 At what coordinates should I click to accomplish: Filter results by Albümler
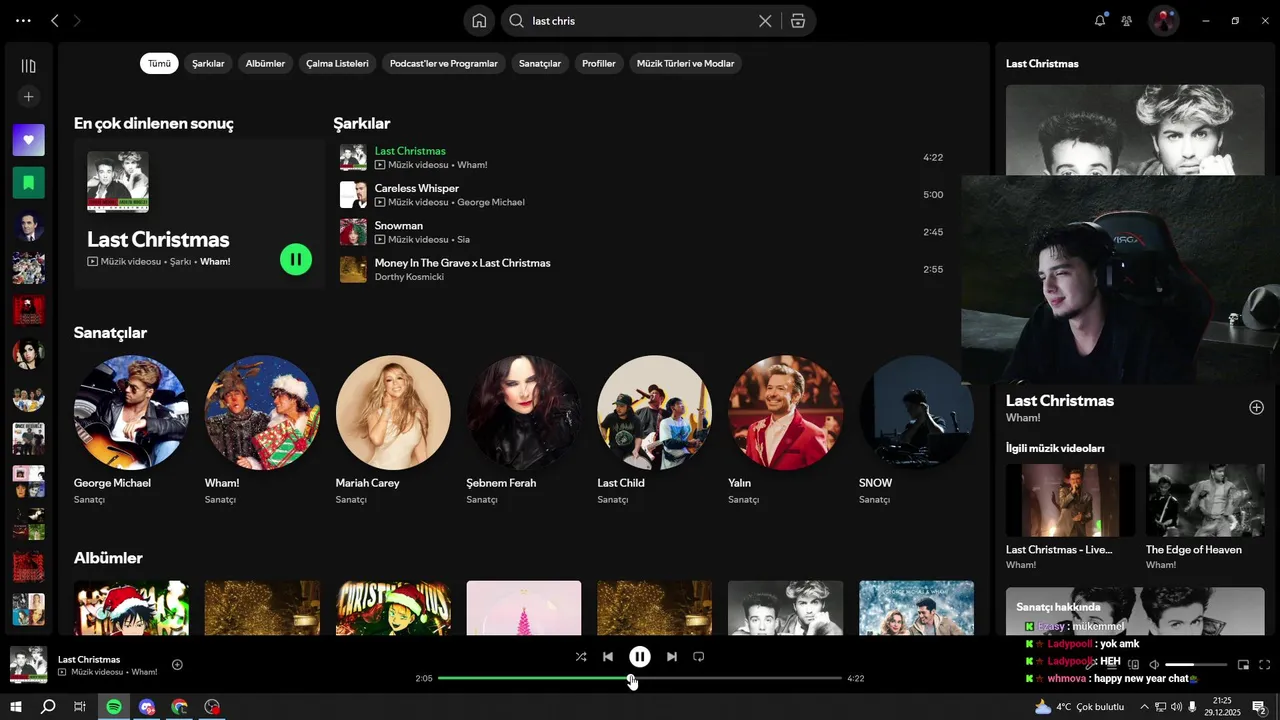tap(265, 63)
